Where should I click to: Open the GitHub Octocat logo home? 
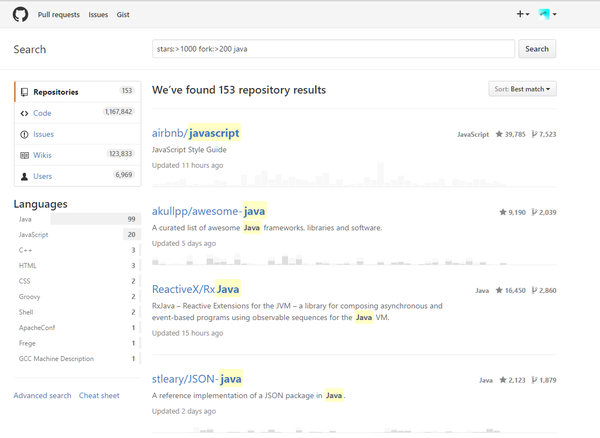[x=20, y=15]
